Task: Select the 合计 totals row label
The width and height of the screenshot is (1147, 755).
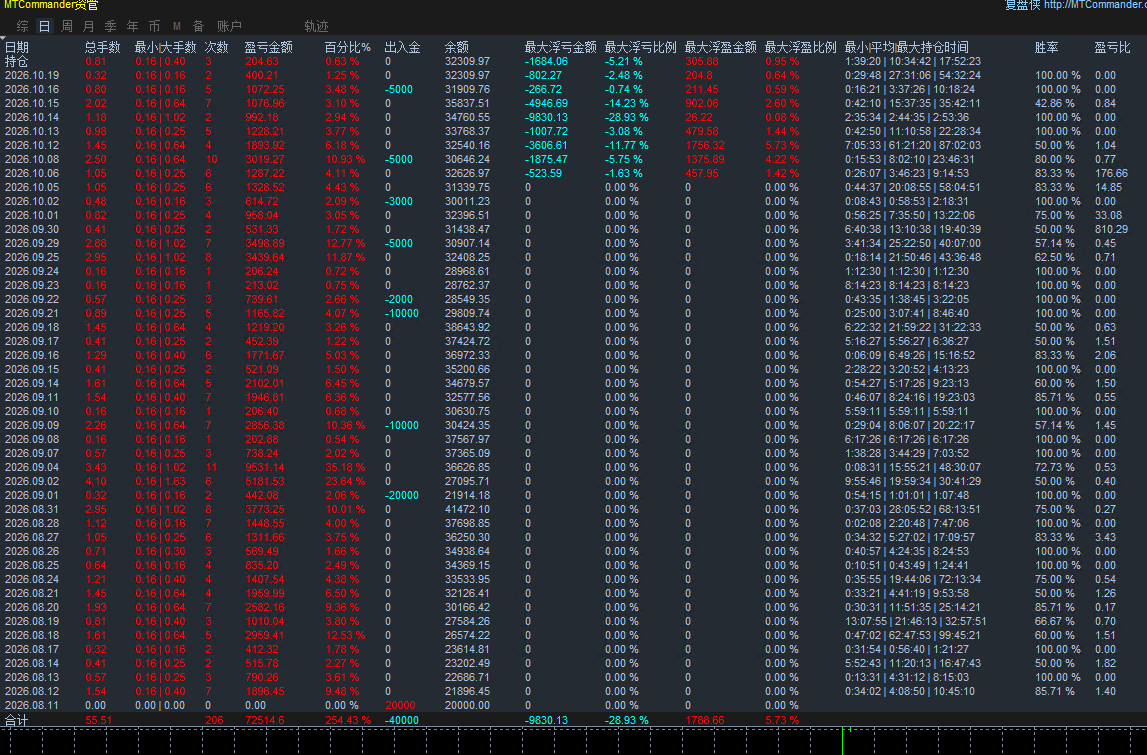Action: (x=17, y=721)
